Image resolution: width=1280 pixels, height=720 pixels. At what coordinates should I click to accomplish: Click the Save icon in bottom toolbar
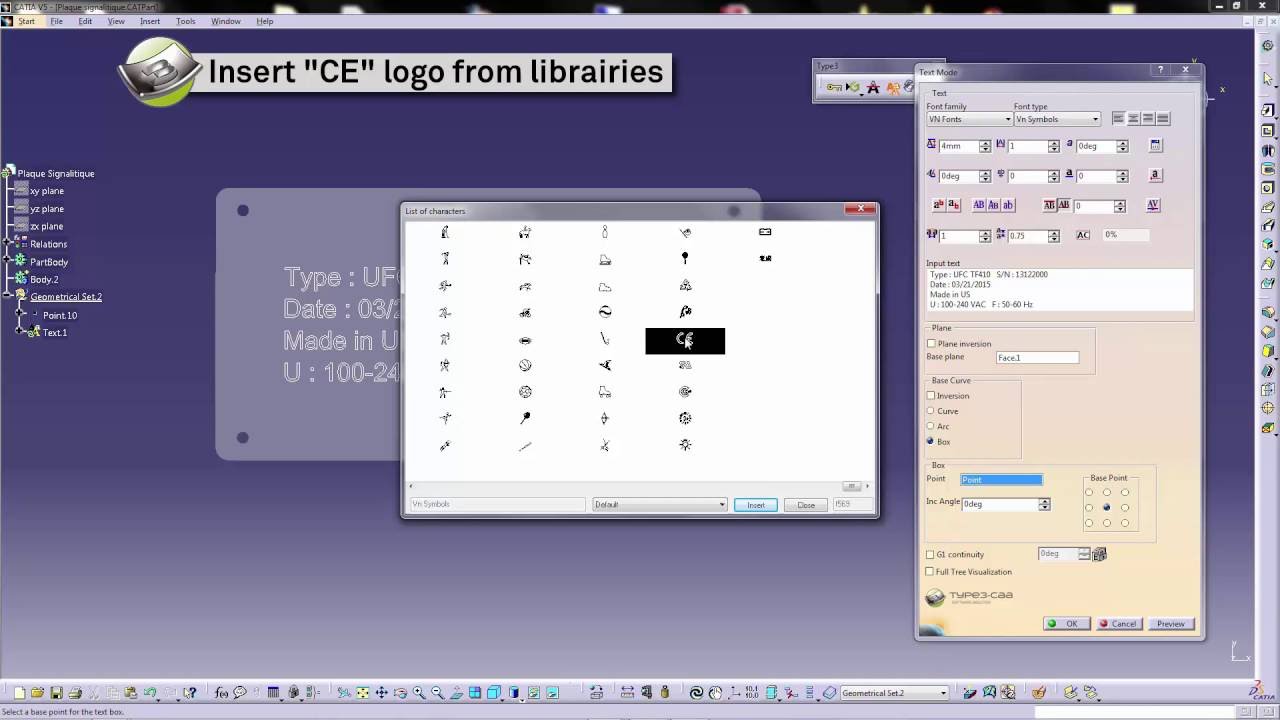(x=56, y=692)
